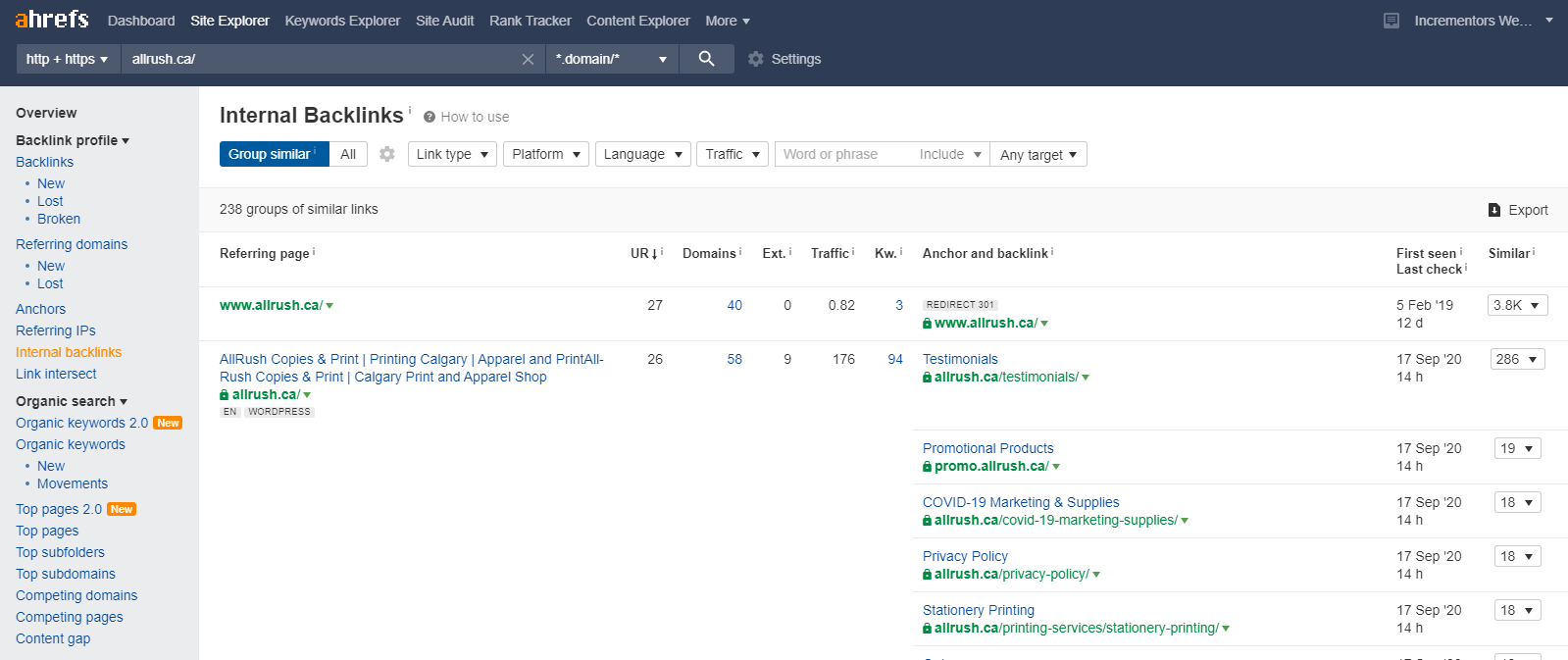
Task: Click the info icon next to Internal Backlinks title
Action: (x=410, y=110)
